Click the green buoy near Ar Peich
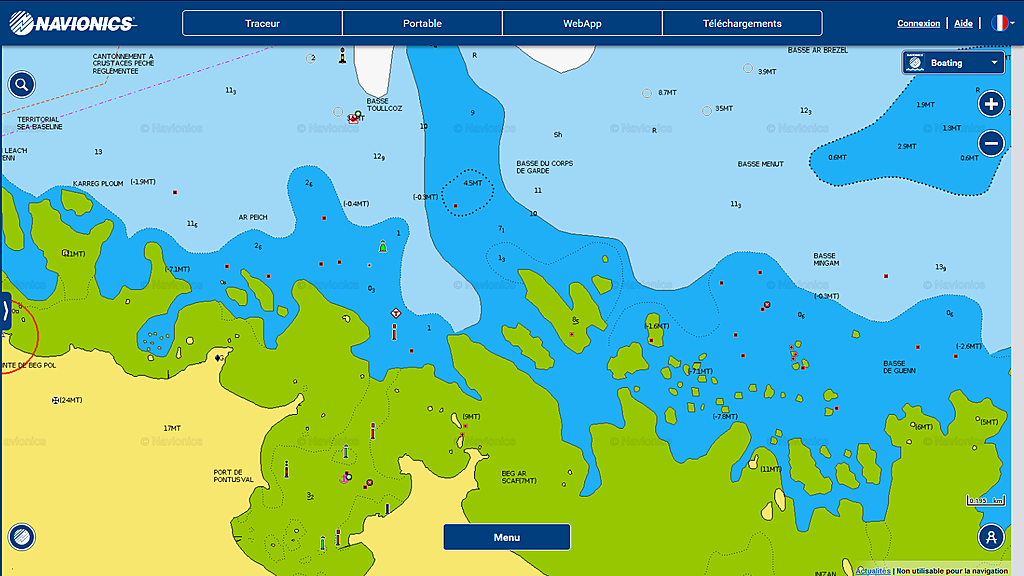1024x576 pixels. 383,246
